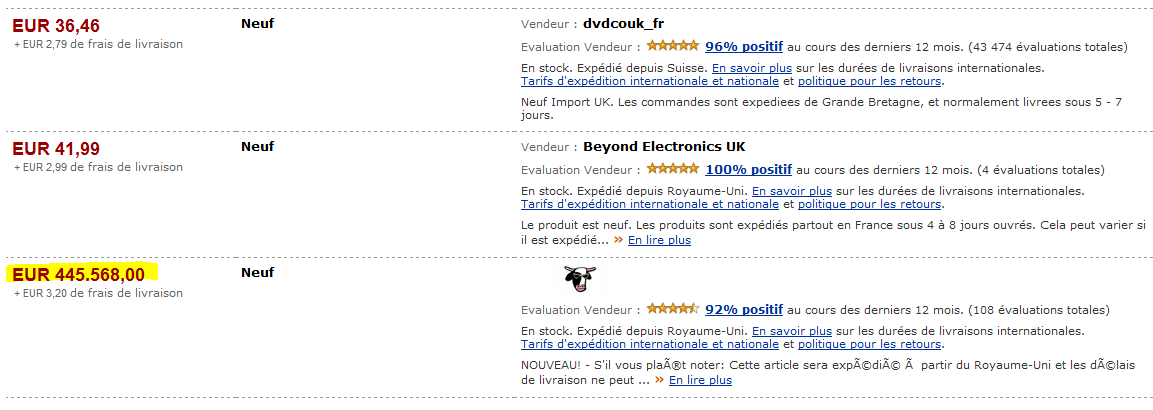Screen dimensions: 1153x410
Task: Open the 96% positif feedback link
Action: point(743,47)
